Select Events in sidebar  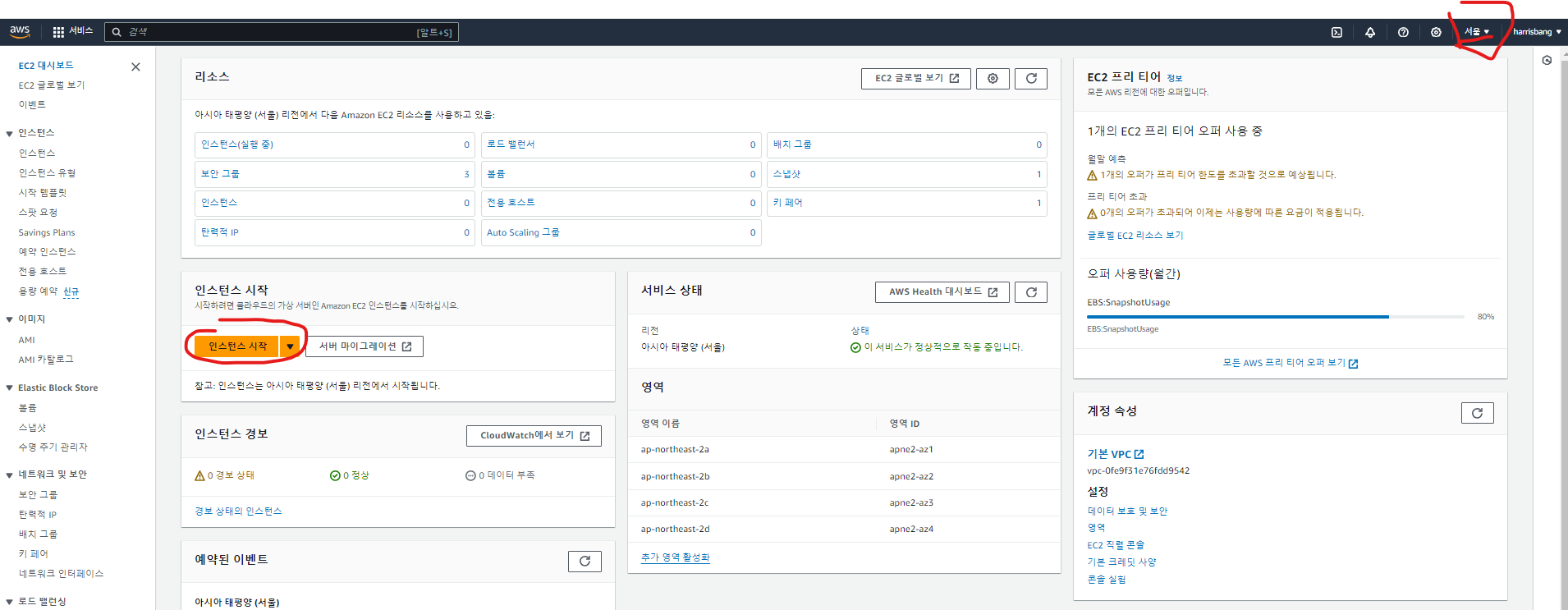click(x=32, y=105)
